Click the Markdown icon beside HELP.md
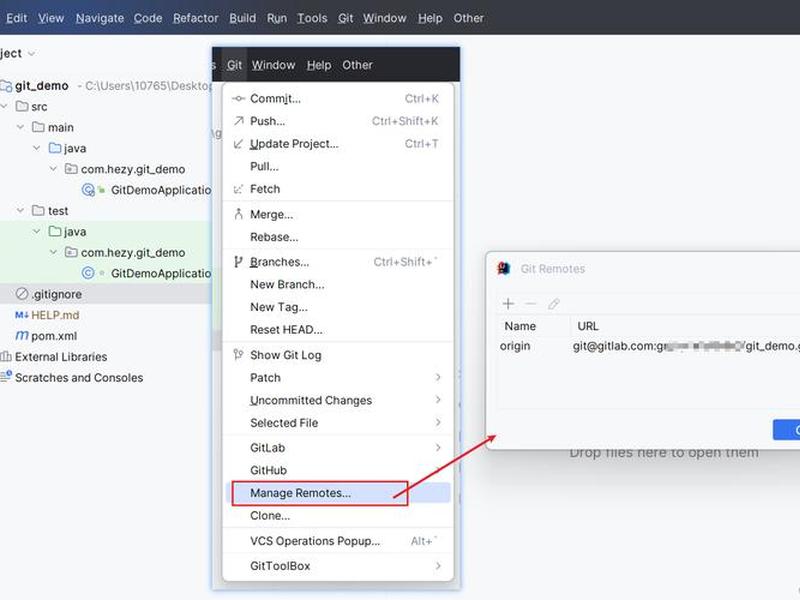Viewport: 800px width, 600px height. [x=21, y=315]
